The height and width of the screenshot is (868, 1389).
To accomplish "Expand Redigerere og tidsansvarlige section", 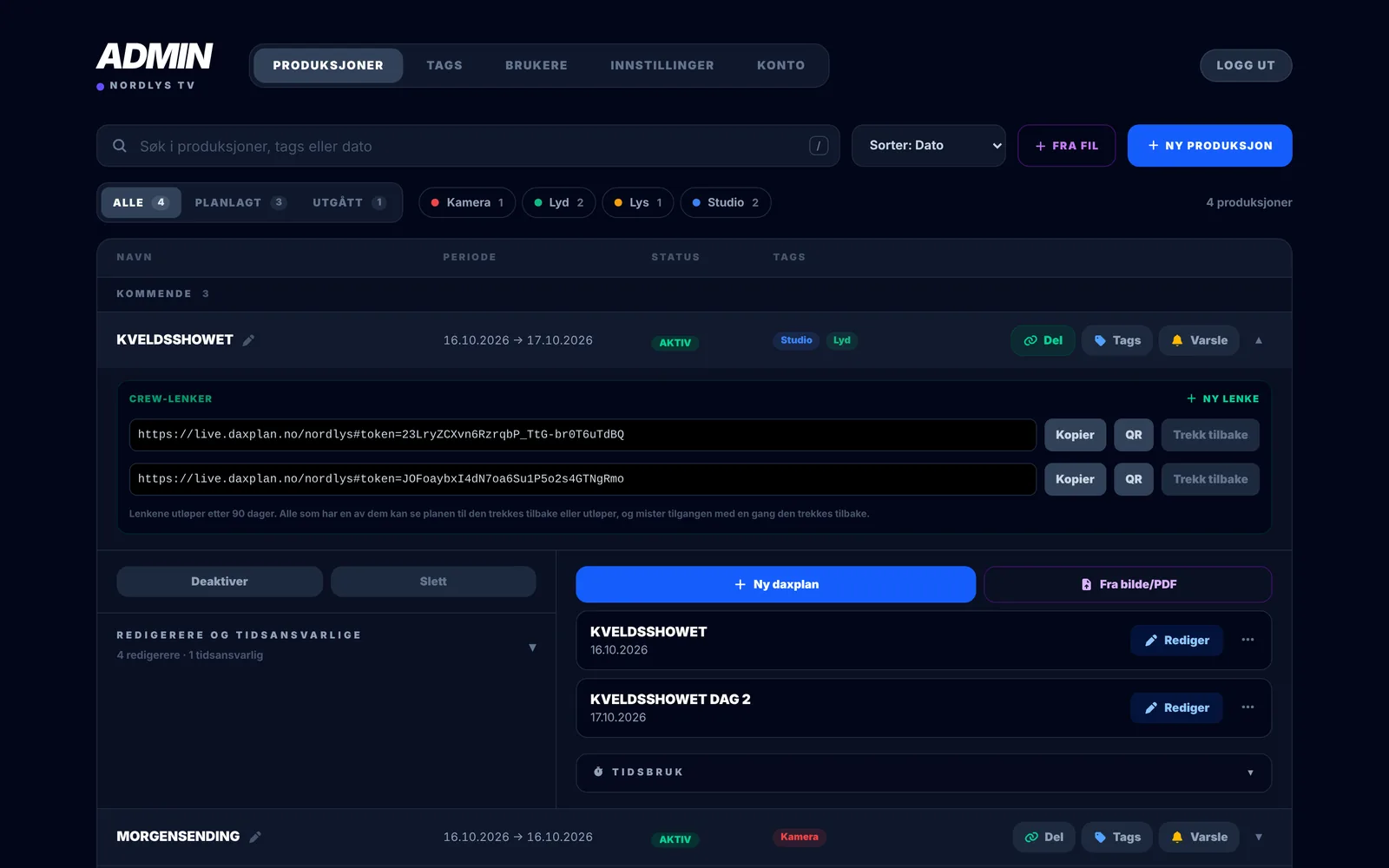I will (326, 645).
